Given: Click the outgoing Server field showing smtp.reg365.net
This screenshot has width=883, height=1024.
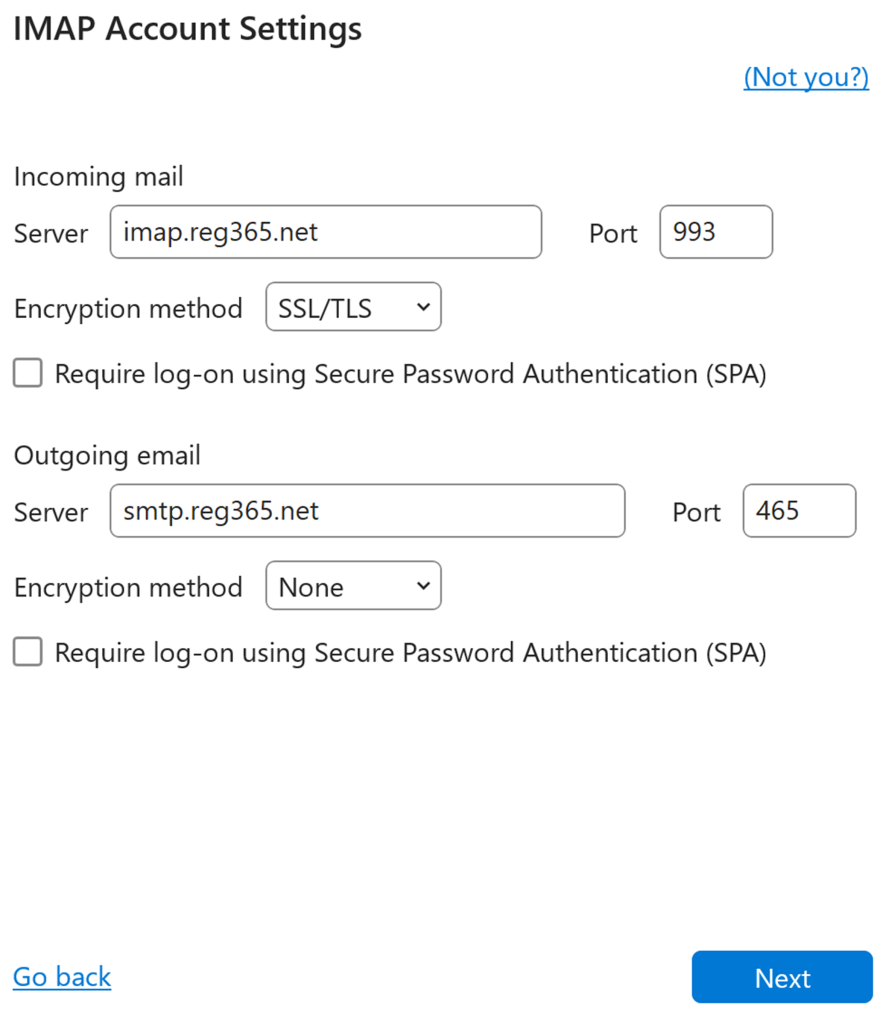Looking at the screenshot, I should (x=367, y=511).
